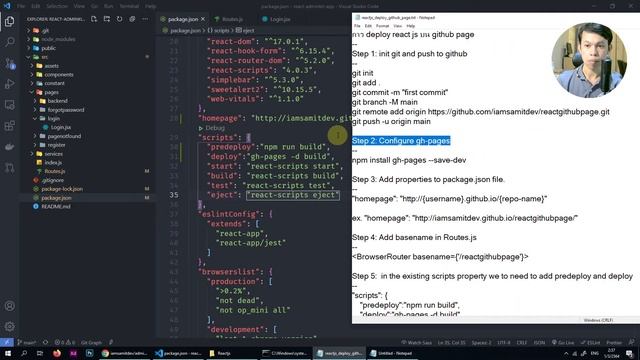Open the Extensions view
Screen dimensions: 640x360
coord(9,126)
